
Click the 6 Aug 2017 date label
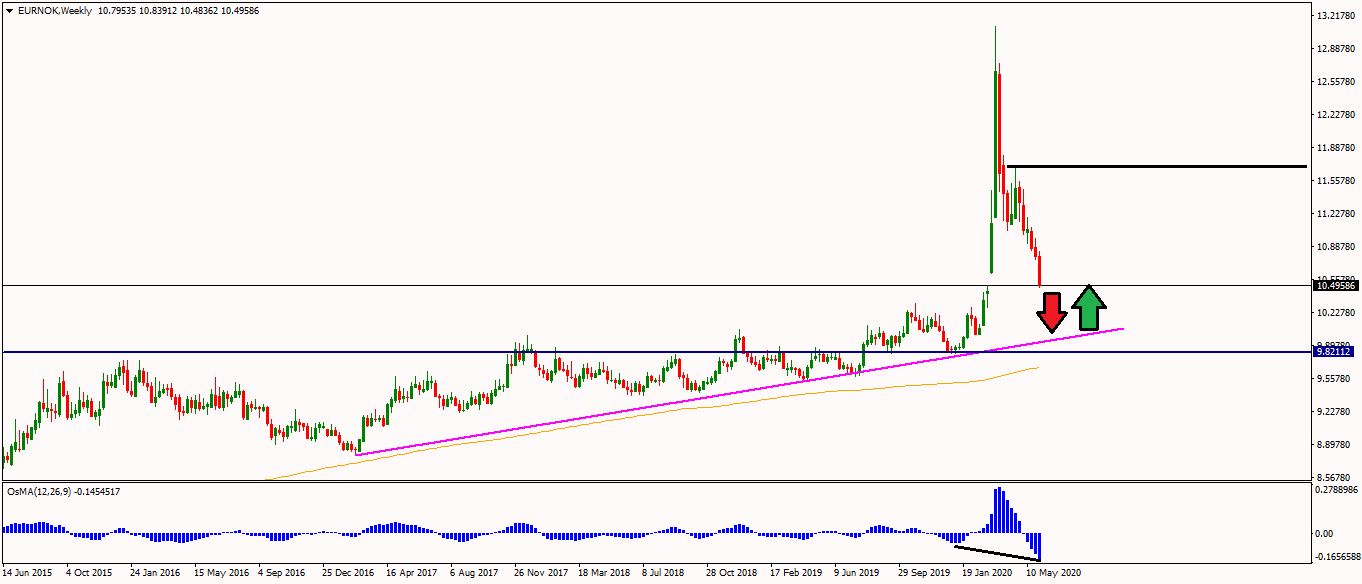click(x=474, y=574)
